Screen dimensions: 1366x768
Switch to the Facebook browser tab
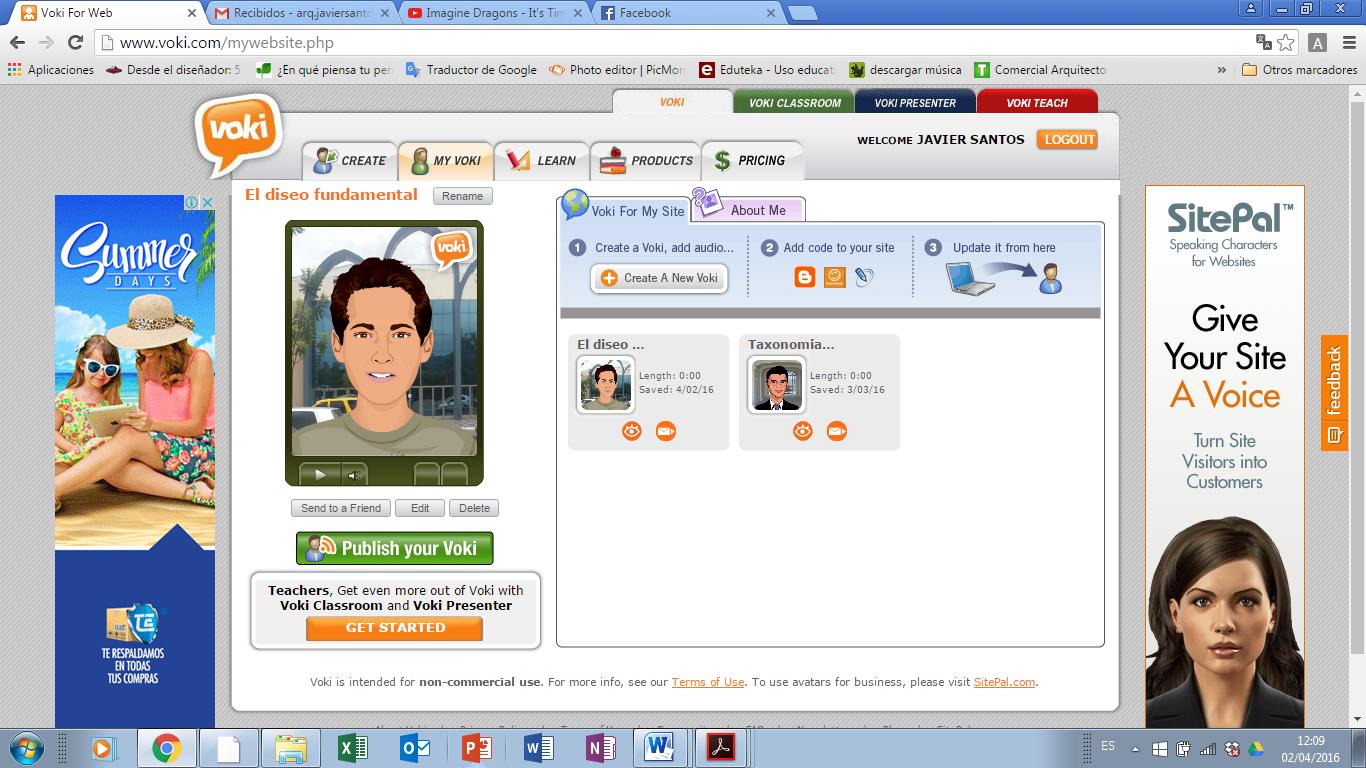[x=686, y=13]
